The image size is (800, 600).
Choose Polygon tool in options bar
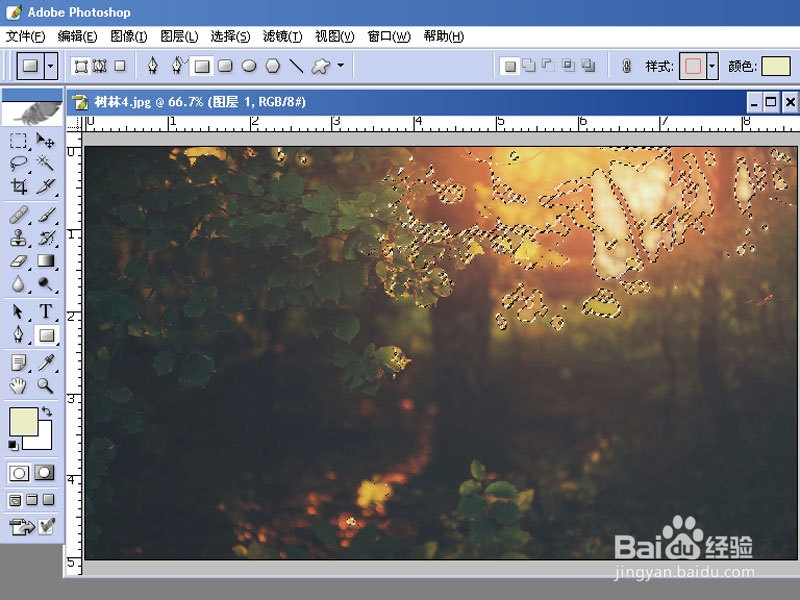273,66
